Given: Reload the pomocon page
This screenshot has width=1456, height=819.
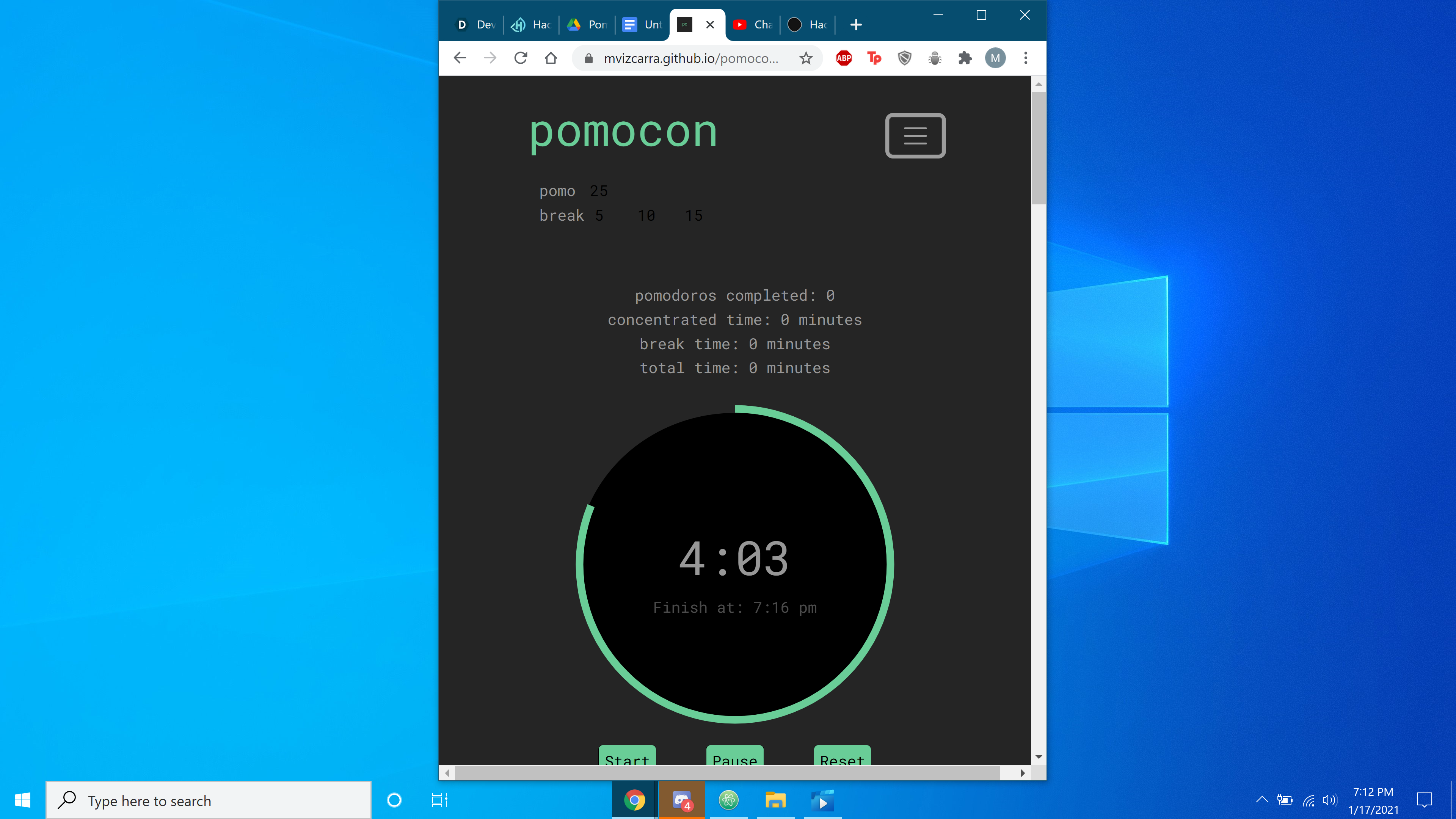Looking at the screenshot, I should (x=521, y=58).
